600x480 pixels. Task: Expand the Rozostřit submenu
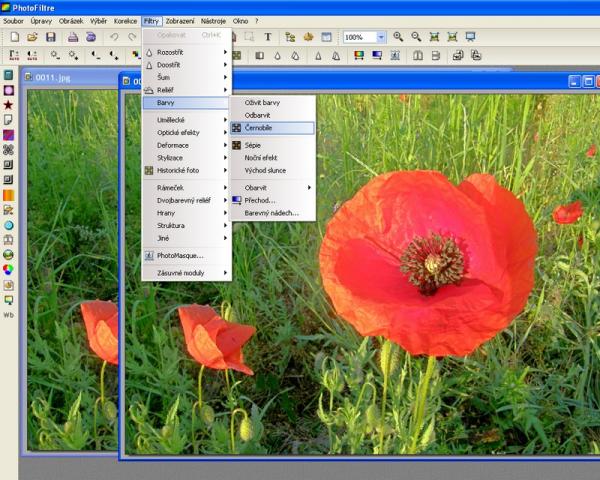click(186, 52)
